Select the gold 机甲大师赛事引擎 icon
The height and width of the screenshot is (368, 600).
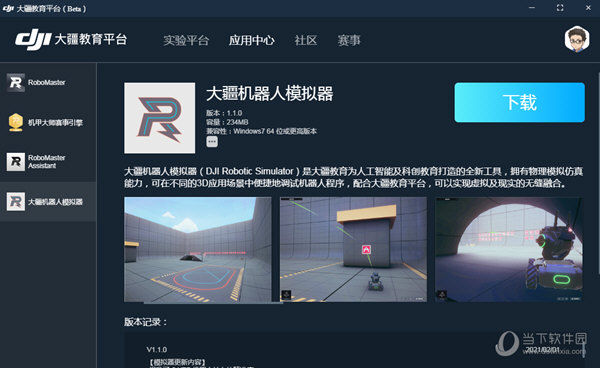16,122
